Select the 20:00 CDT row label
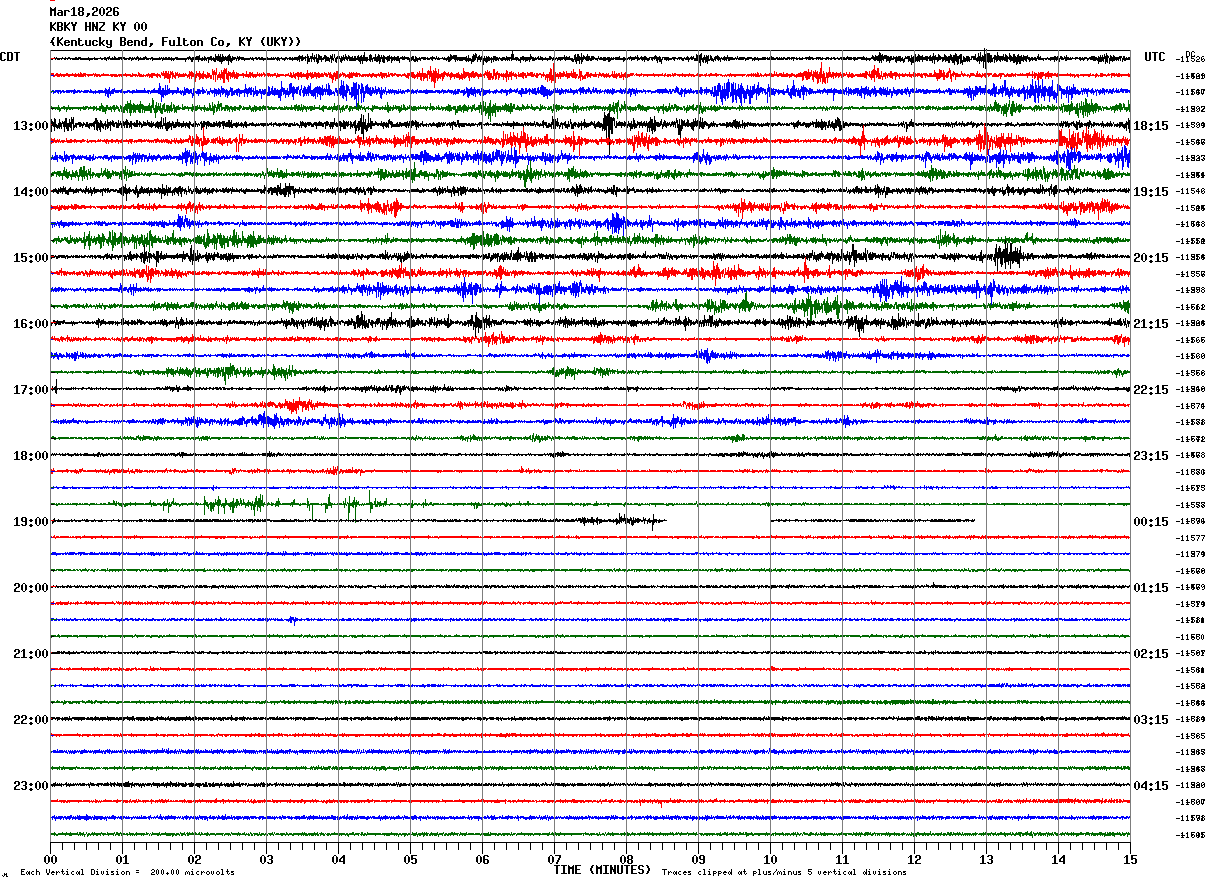The height and width of the screenshot is (886, 1210). 31,587
